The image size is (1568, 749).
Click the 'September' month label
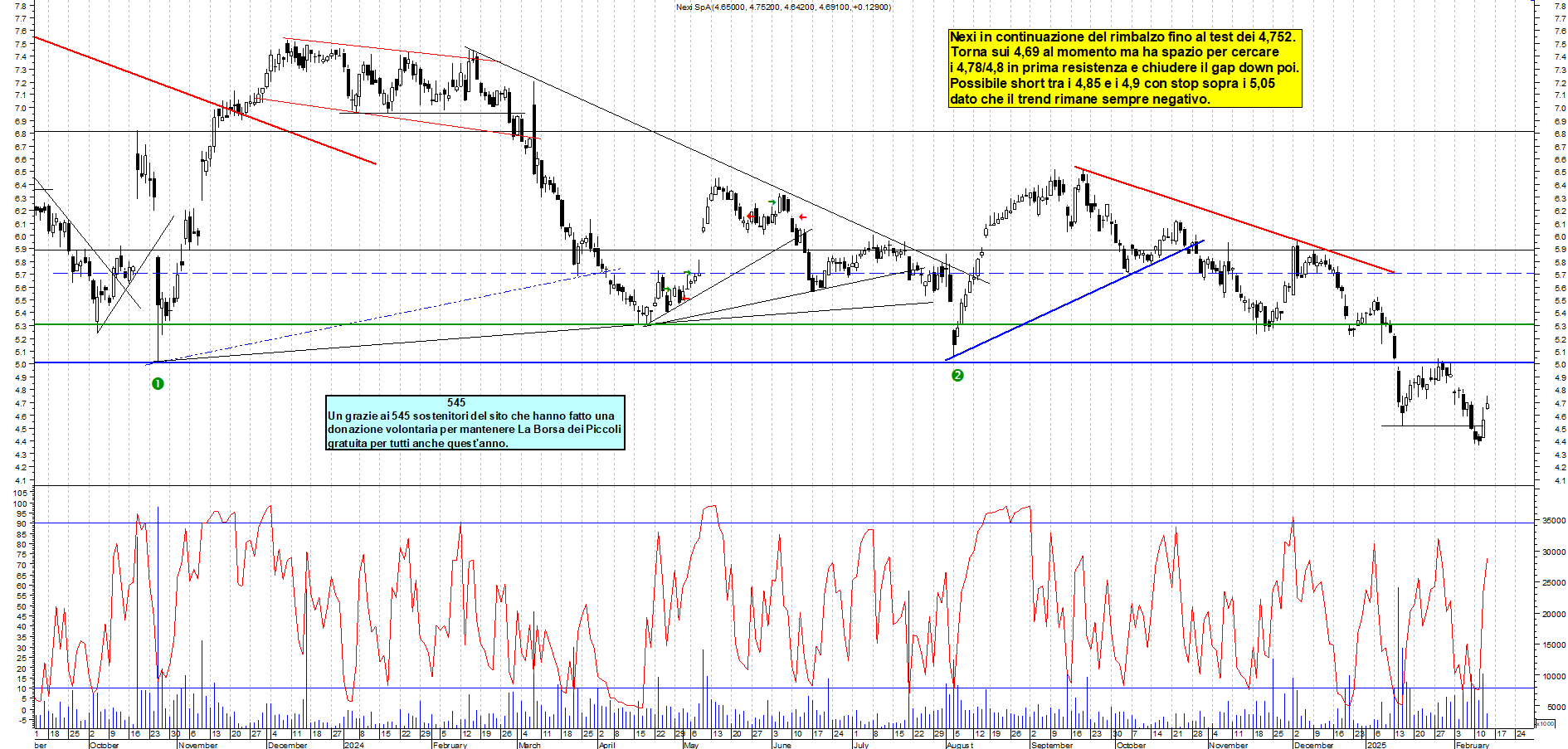1052,745
